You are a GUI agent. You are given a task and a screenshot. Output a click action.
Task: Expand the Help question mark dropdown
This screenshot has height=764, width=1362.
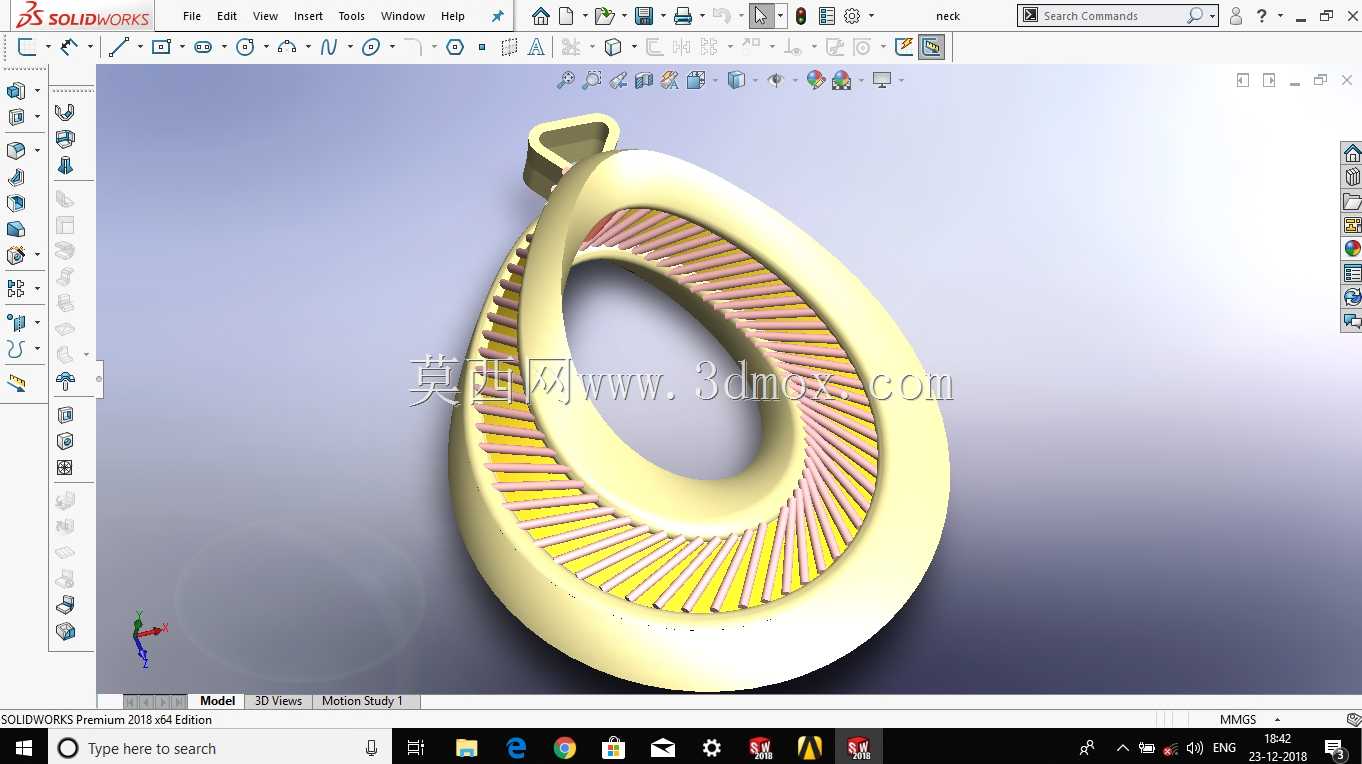coord(1280,16)
